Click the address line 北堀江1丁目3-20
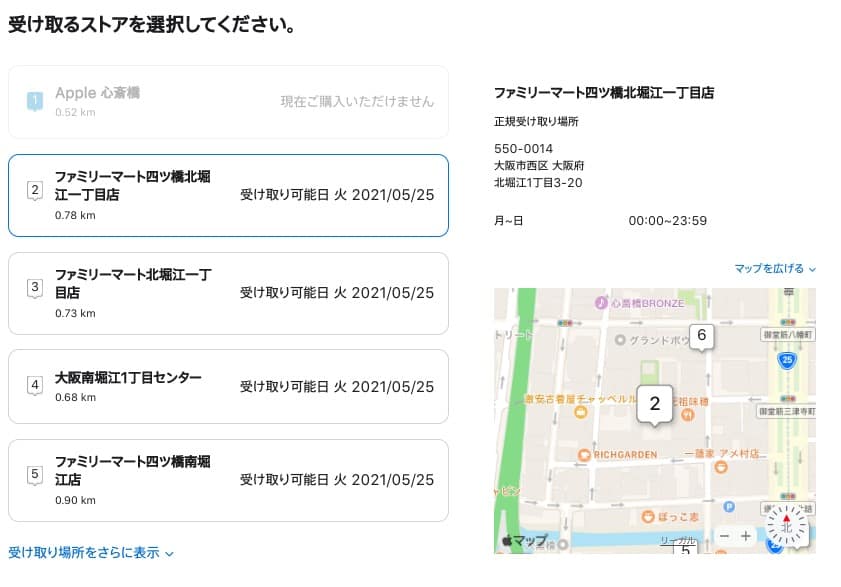Screen dimensions: 841x587 pyautogui.click(x=538, y=182)
